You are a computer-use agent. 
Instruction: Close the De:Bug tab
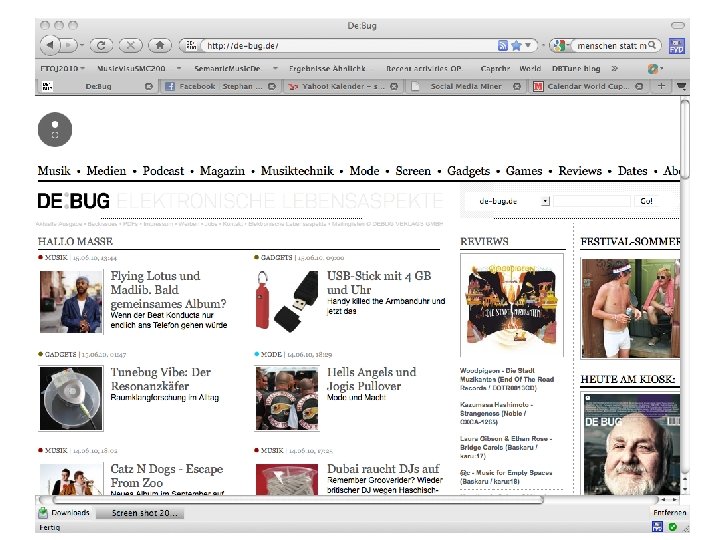pos(148,86)
